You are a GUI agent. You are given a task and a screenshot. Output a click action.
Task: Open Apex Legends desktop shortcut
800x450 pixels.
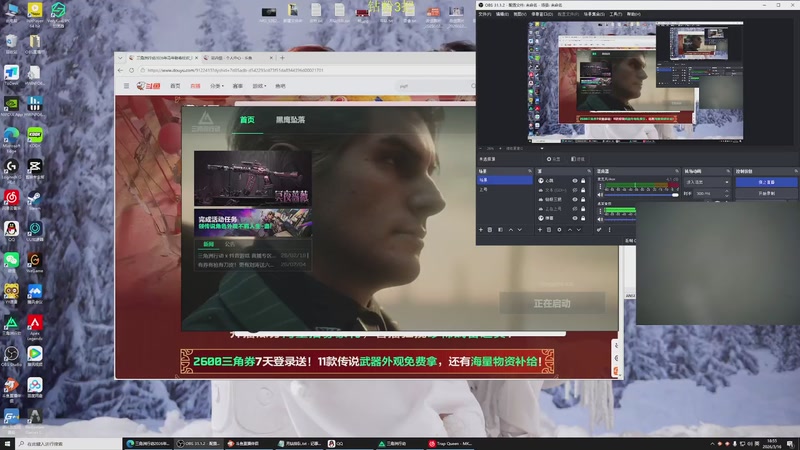(x=35, y=327)
